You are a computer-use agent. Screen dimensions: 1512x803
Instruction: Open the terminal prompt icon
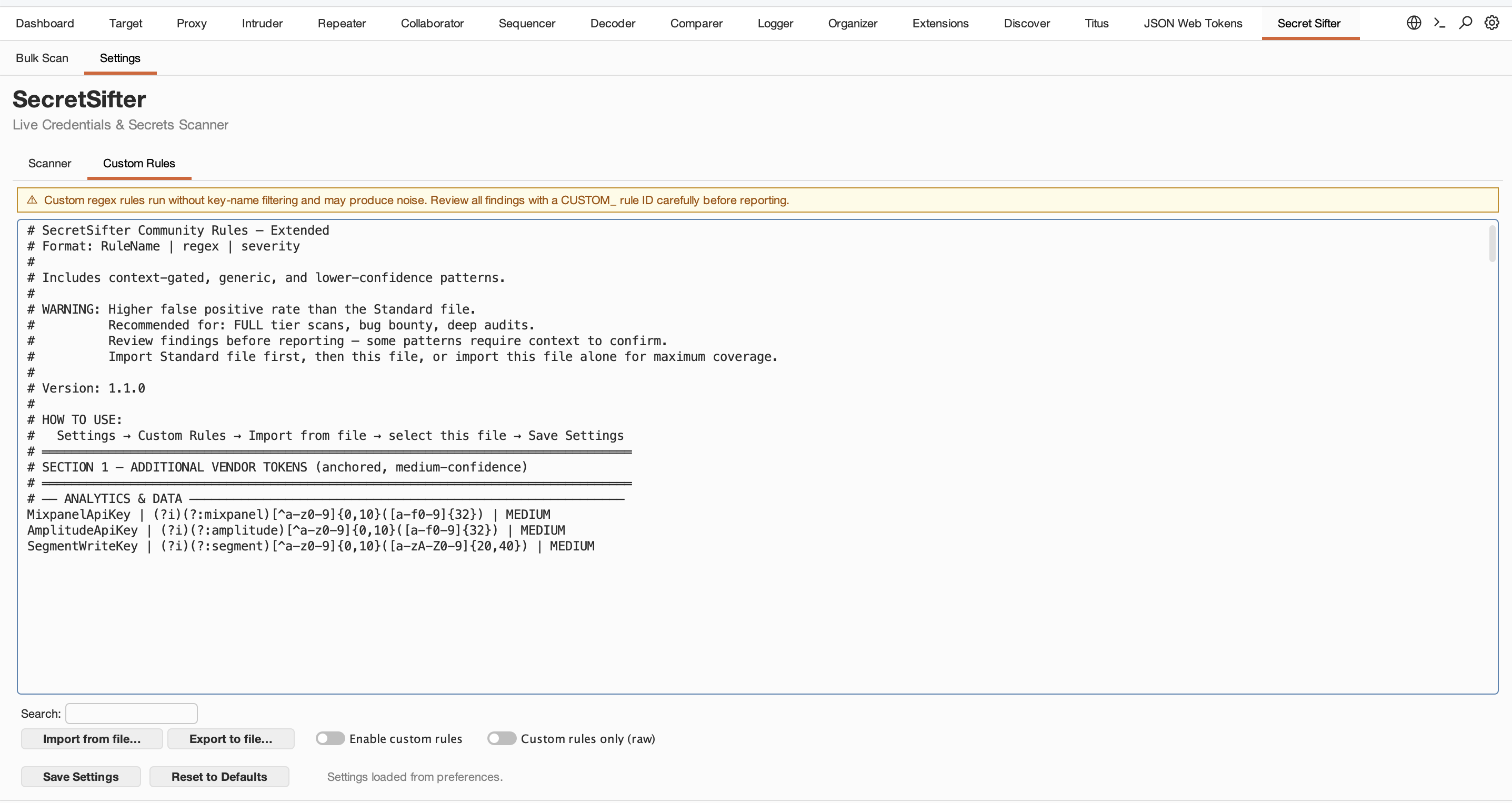[1439, 23]
